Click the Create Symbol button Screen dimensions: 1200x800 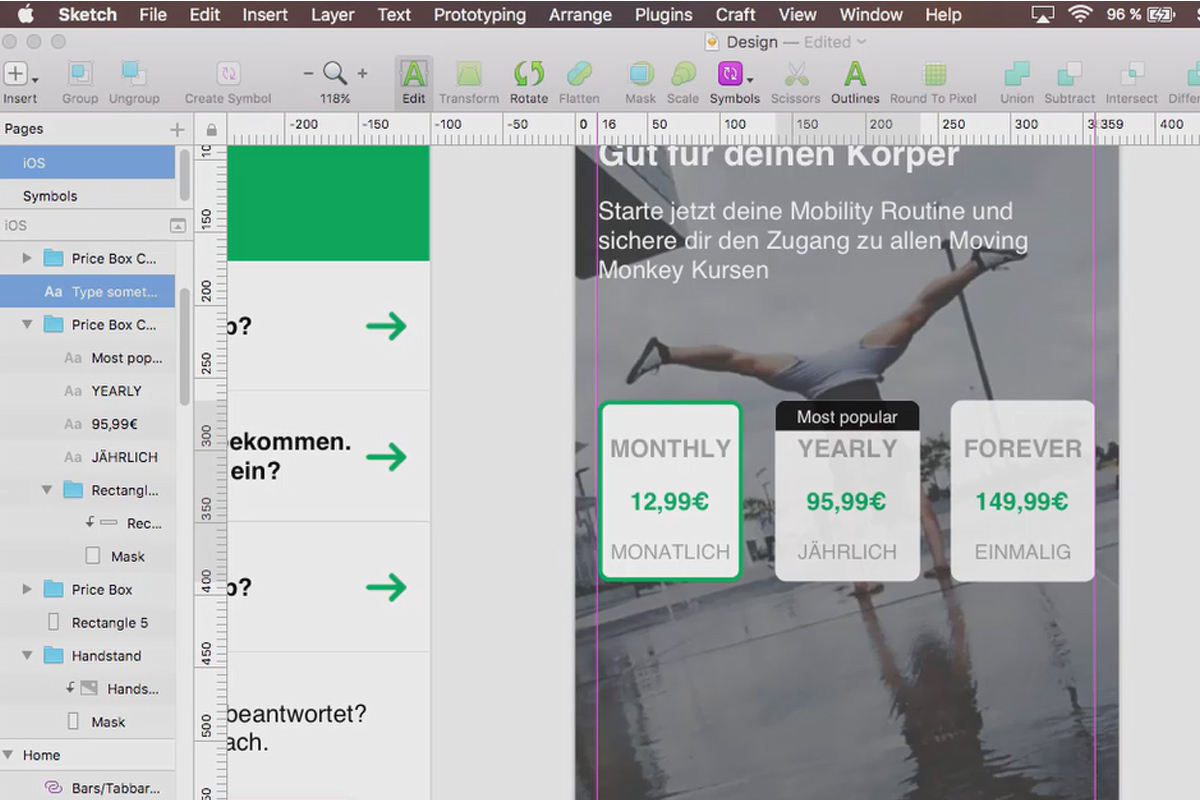point(228,76)
